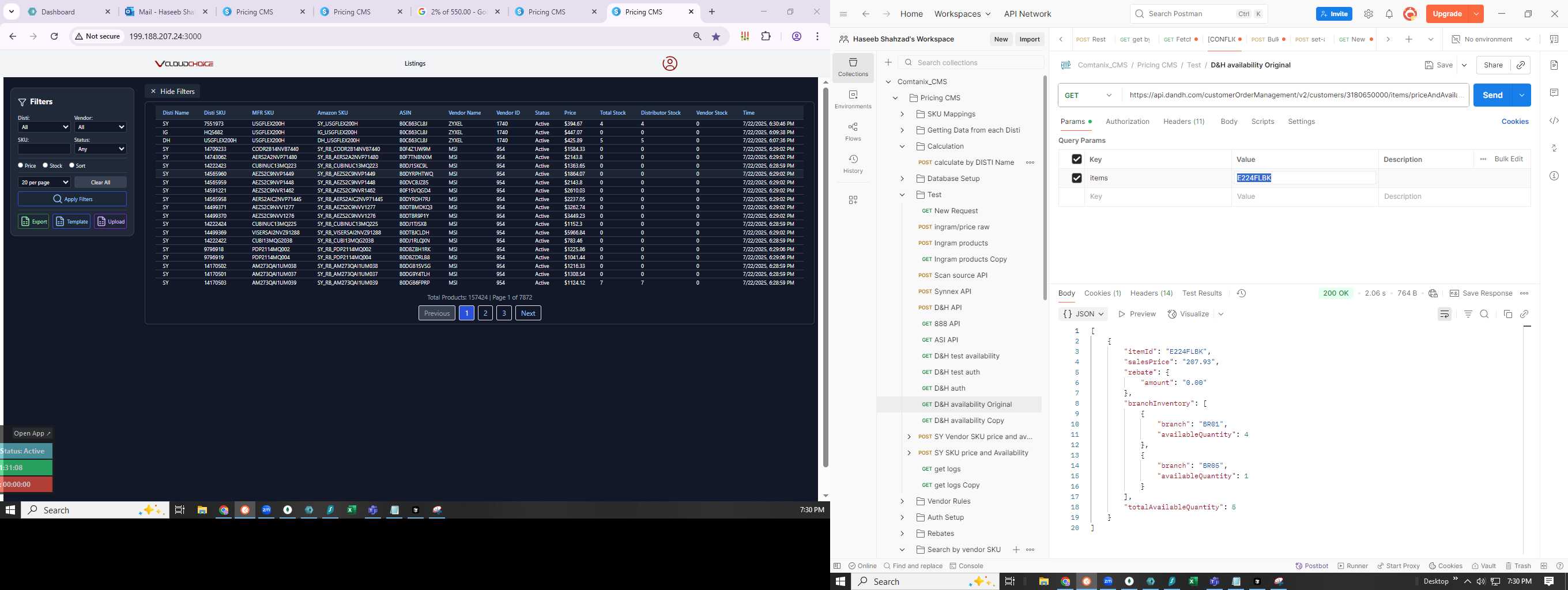Copy the response body
Screen dimensions: 1568x590
tap(1507, 314)
